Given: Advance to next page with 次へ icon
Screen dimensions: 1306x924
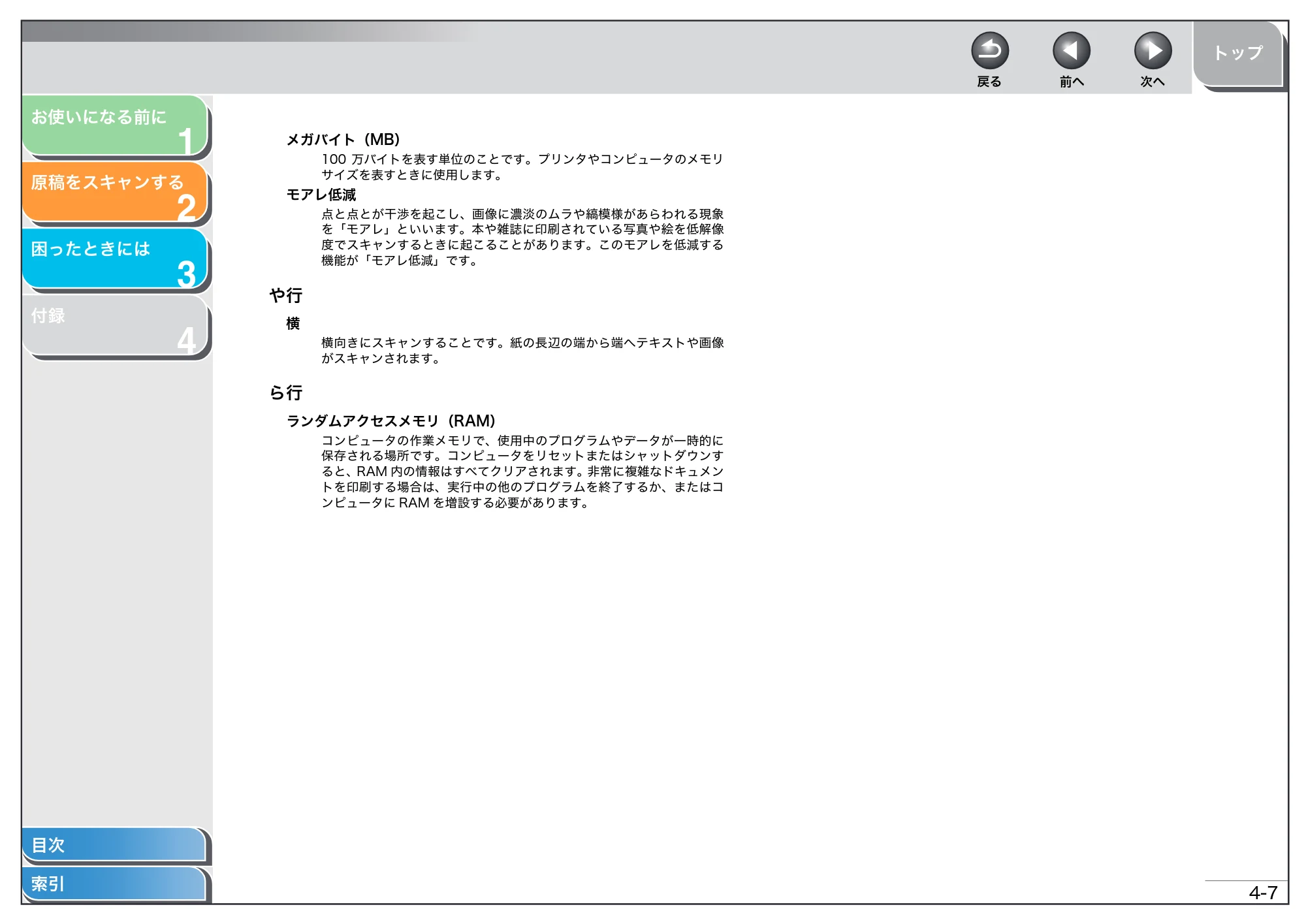Looking at the screenshot, I should [1153, 51].
